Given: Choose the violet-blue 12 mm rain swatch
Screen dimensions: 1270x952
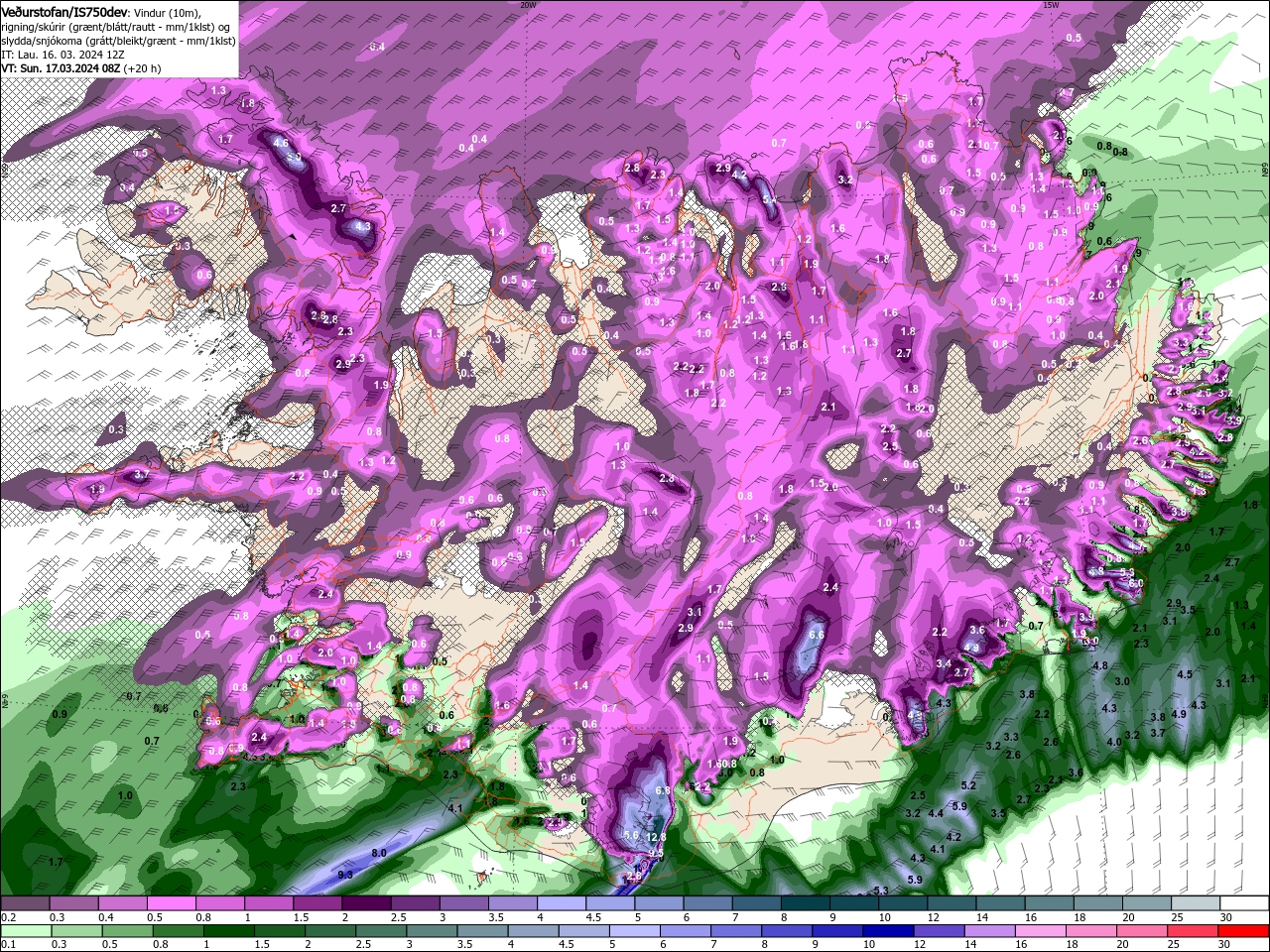Looking at the screenshot, I should click(938, 931).
